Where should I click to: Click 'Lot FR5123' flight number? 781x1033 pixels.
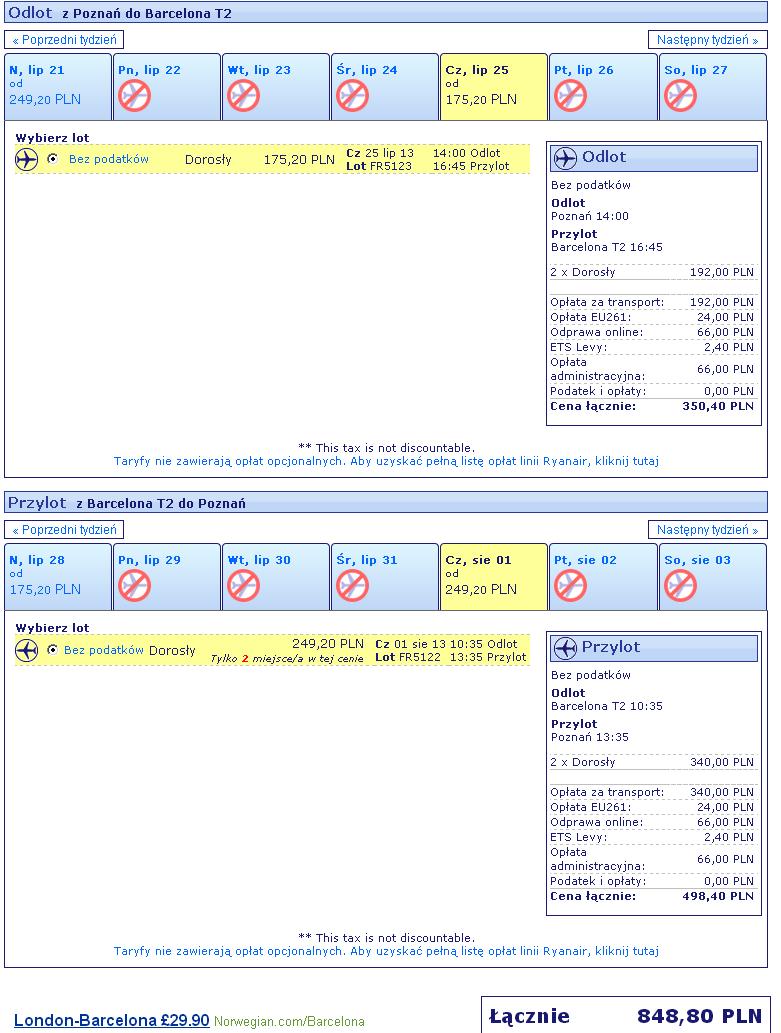379,166
